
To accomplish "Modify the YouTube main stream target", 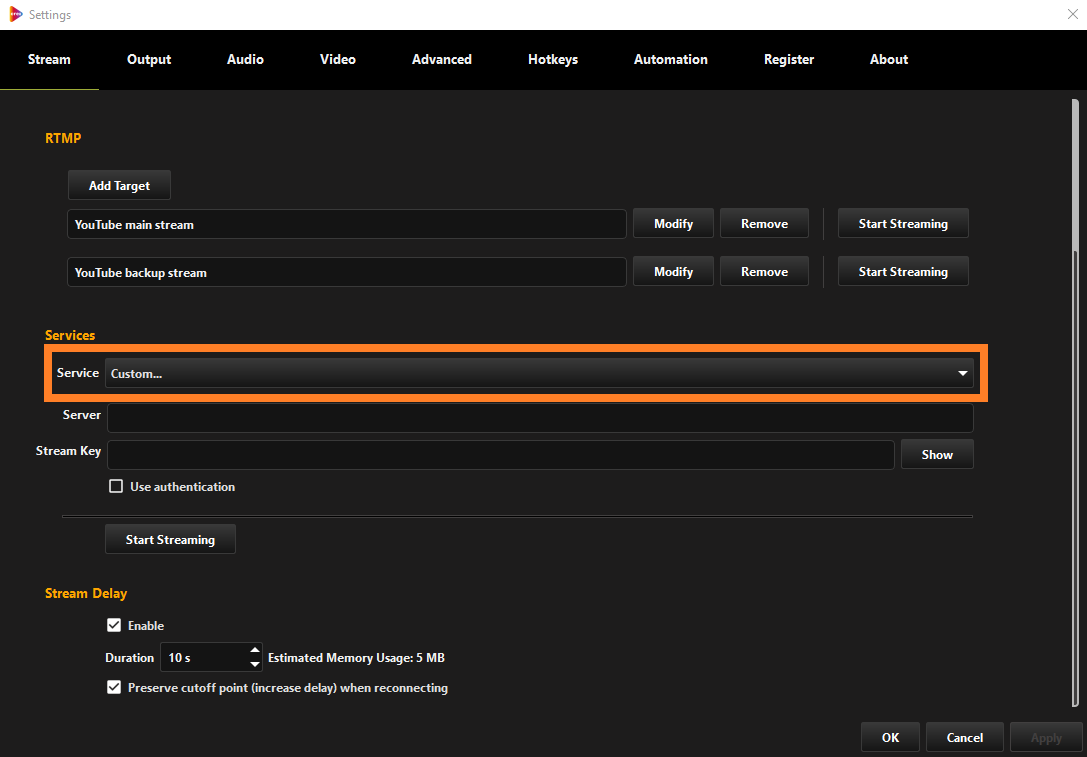I will tap(672, 222).
